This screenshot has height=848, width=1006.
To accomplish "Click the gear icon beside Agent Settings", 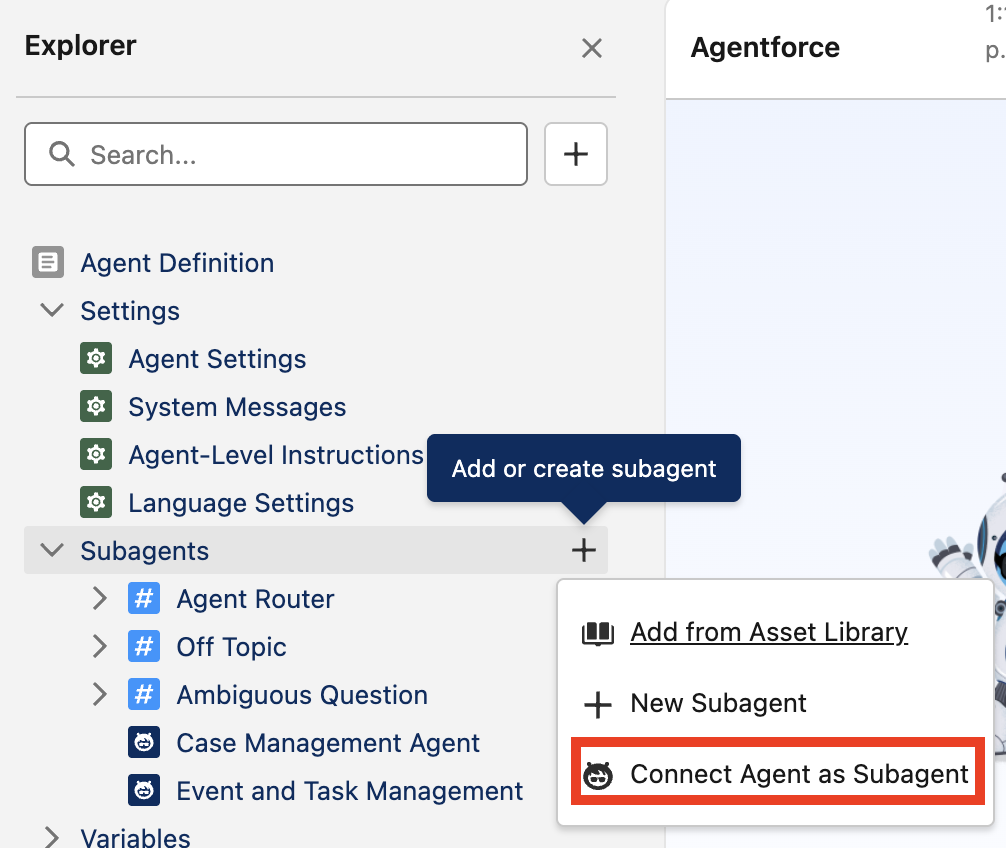I will [96, 358].
